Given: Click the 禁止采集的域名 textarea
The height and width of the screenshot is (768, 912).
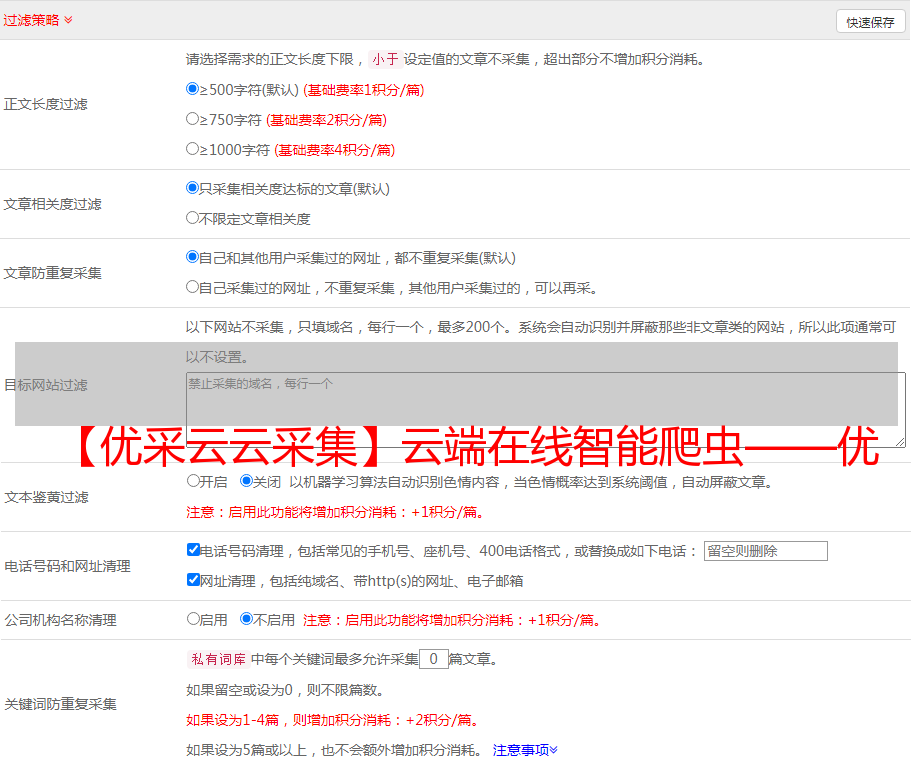Looking at the screenshot, I should pyautogui.click(x=545, y=410).
